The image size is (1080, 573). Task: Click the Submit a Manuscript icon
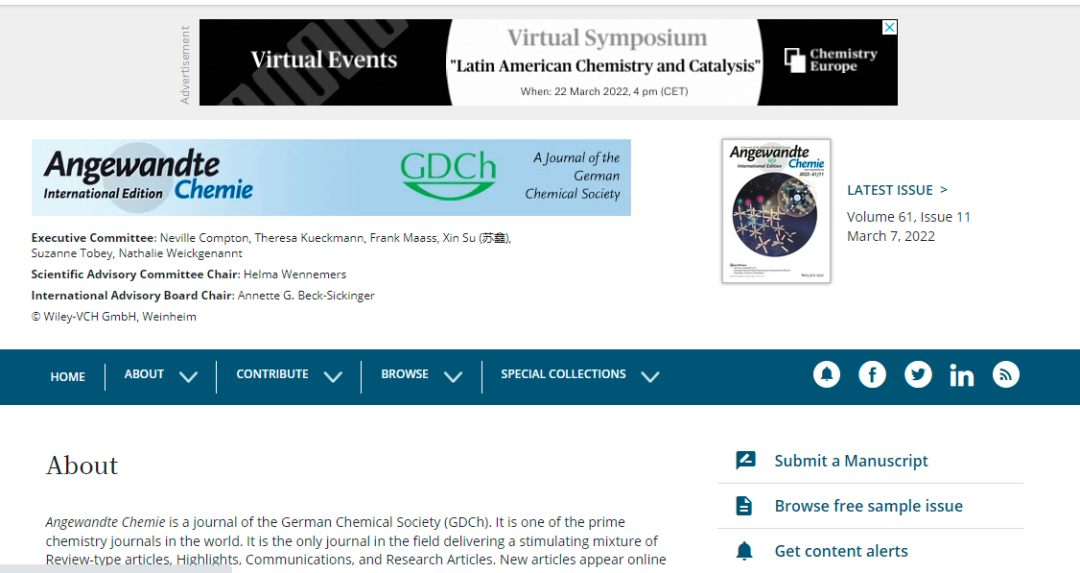(745, 460)
